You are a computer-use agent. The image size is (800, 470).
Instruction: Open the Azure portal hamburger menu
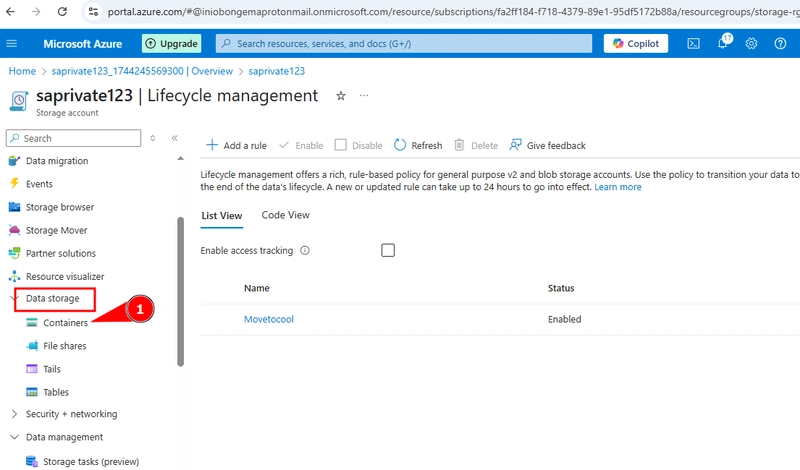[x=12, y=43]
